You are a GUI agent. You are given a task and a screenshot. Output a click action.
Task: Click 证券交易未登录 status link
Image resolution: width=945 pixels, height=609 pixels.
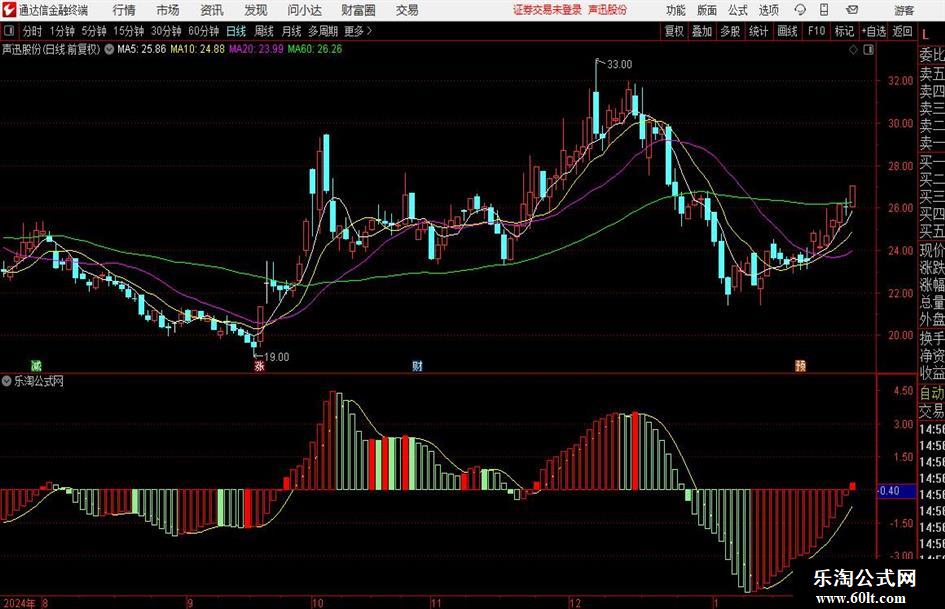tap(547, 10)
